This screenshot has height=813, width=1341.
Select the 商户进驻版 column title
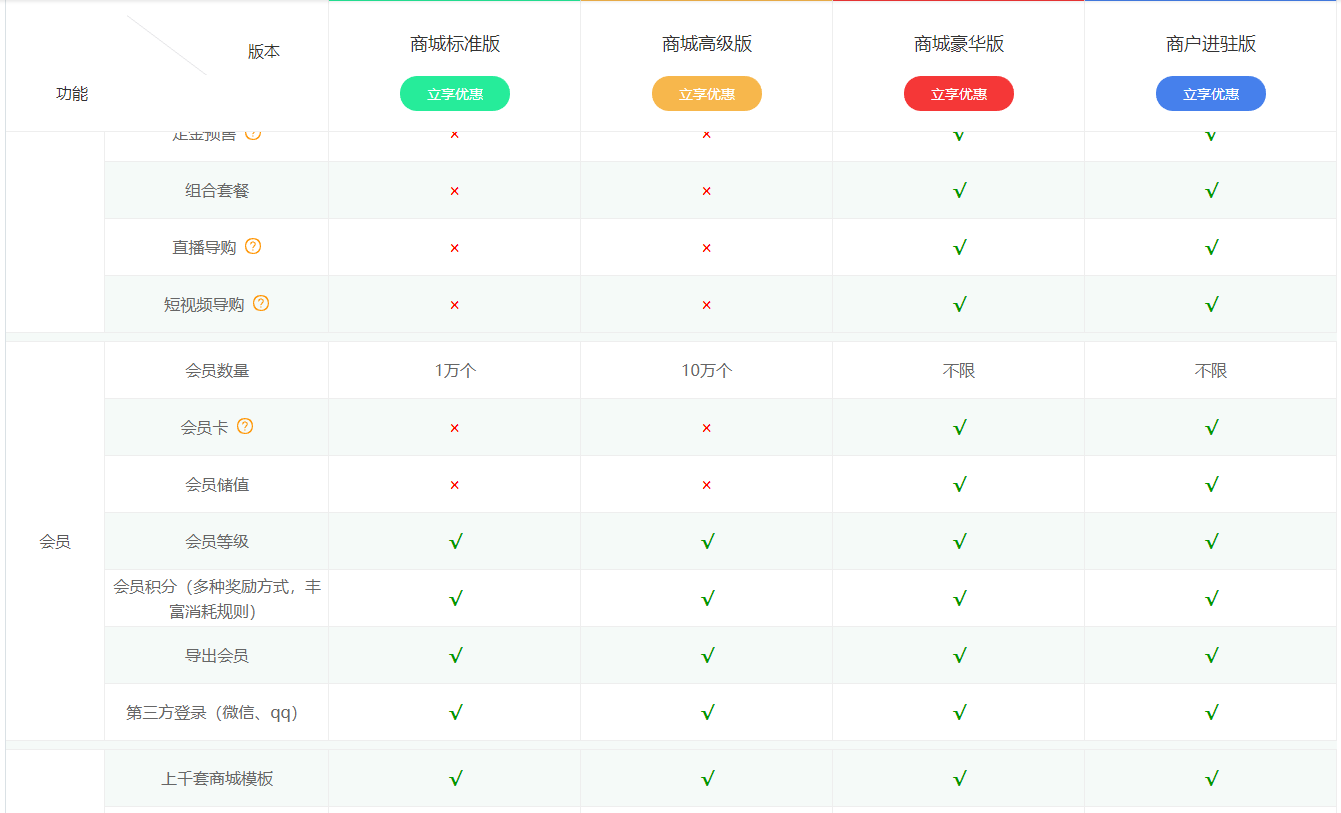click(1211, 44)
